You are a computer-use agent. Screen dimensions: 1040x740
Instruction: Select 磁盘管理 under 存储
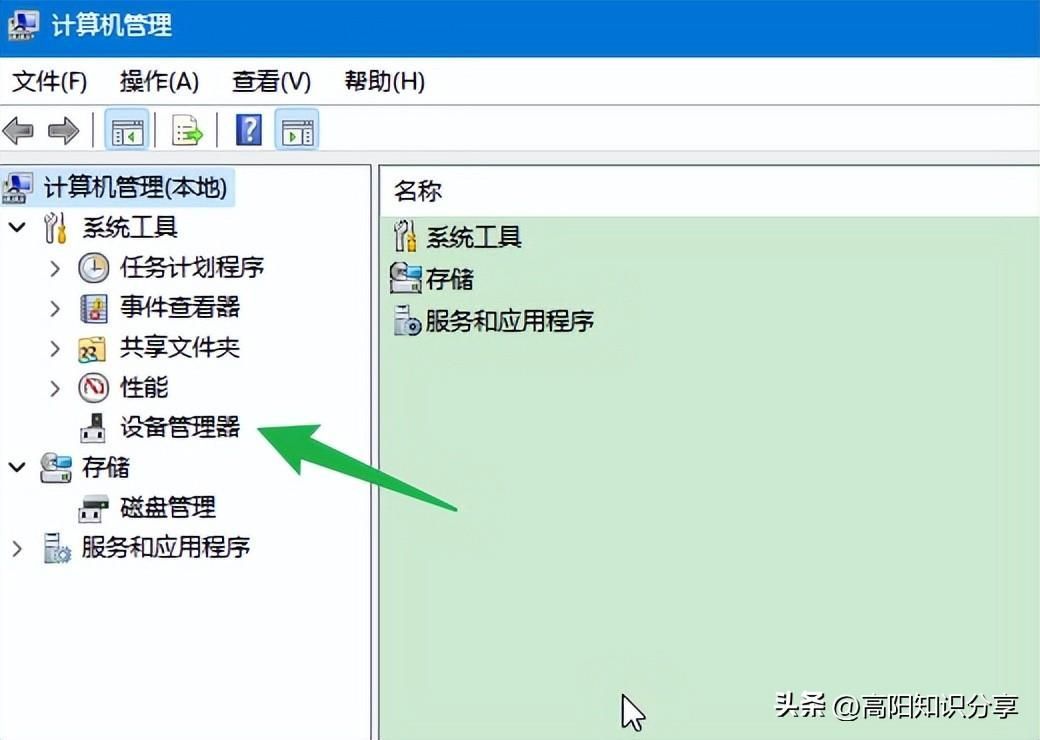(168, 508)
